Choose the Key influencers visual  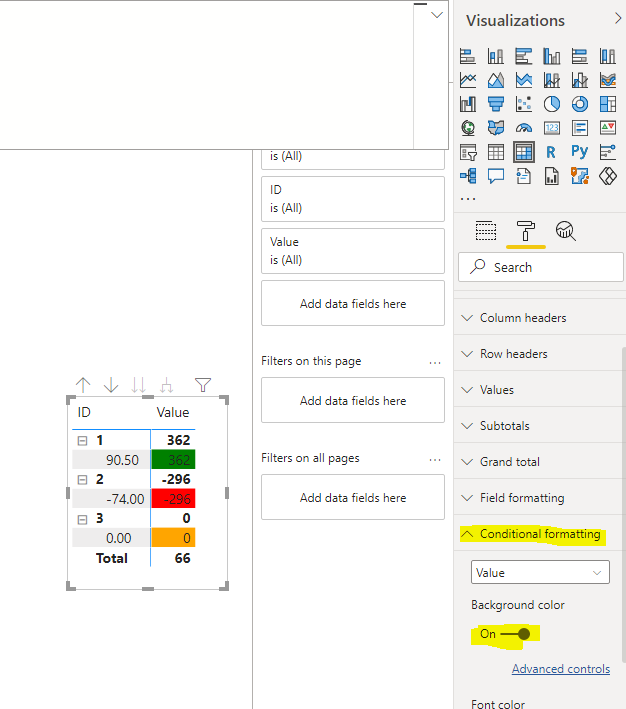(x=608, y=152)
